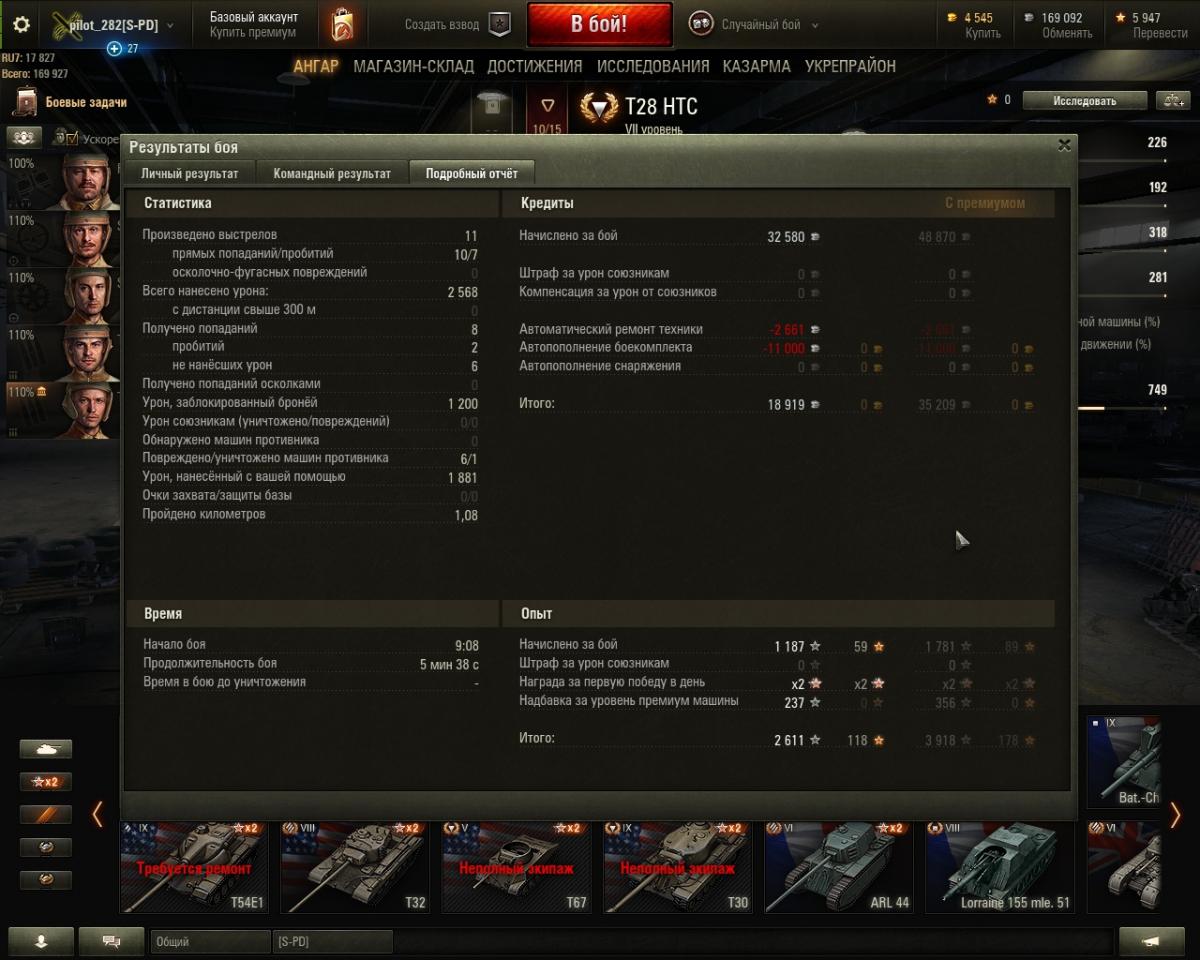
Task: Open the ИССЛЕДОВАНИЯ menu section
Action: (653, 66)
